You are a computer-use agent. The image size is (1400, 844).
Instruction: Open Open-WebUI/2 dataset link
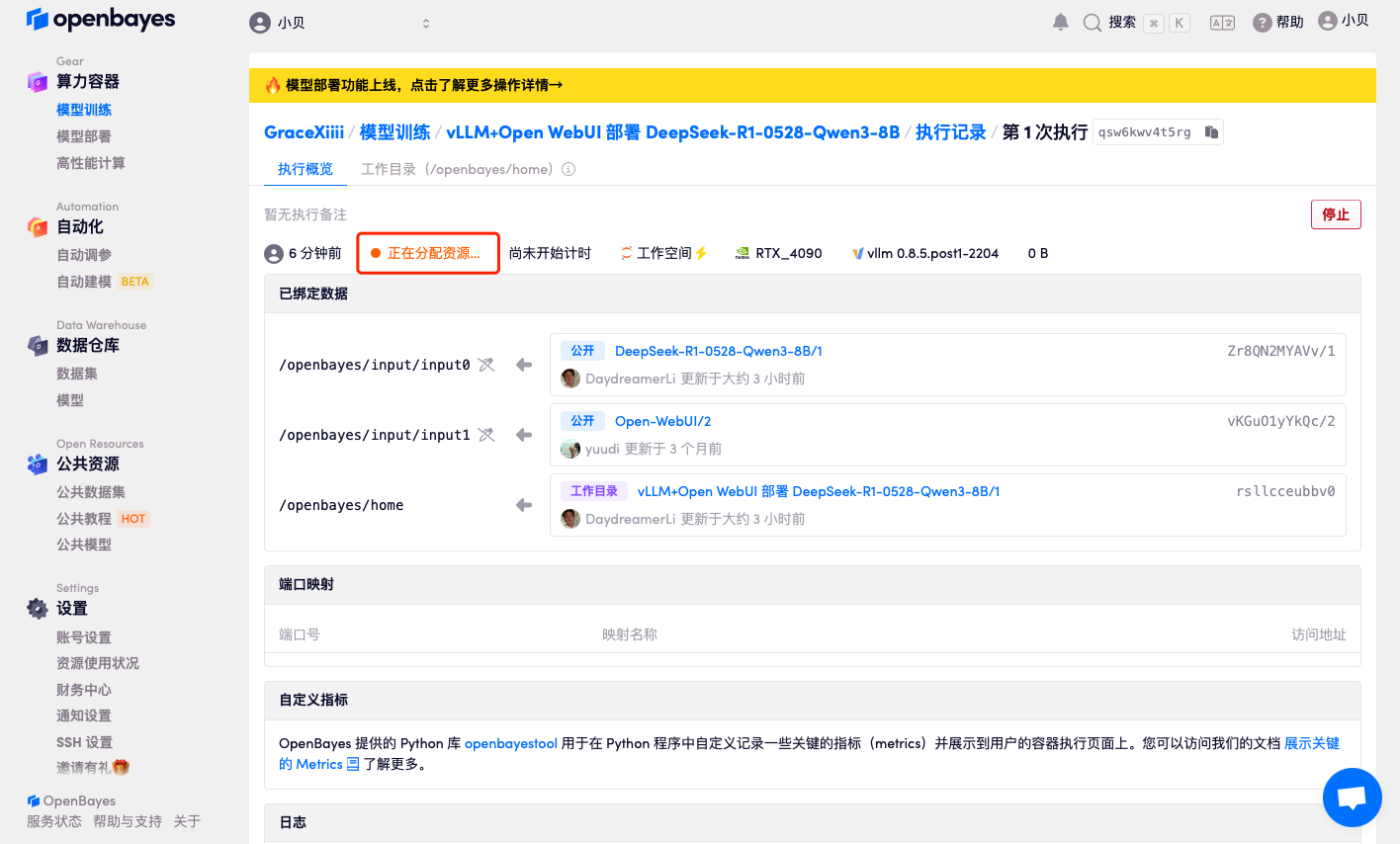[x=662, y=421]
